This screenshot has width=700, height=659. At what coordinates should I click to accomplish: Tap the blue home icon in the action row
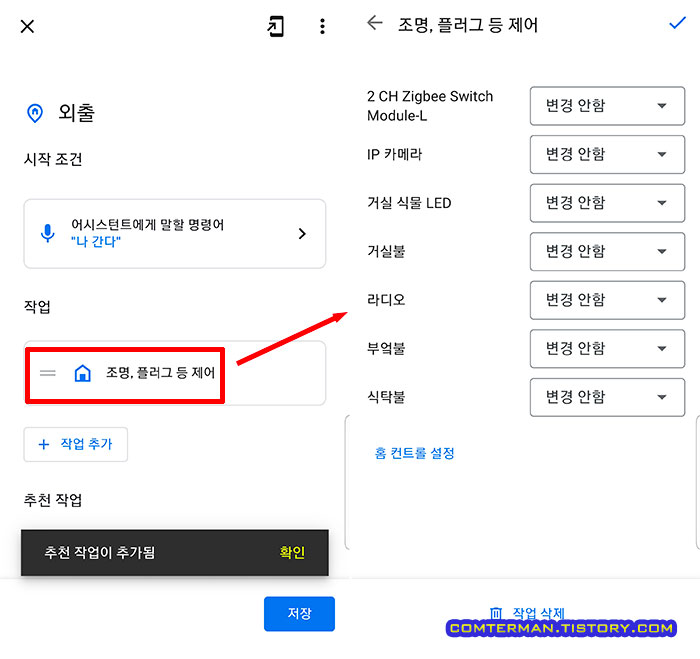point(83,373)
